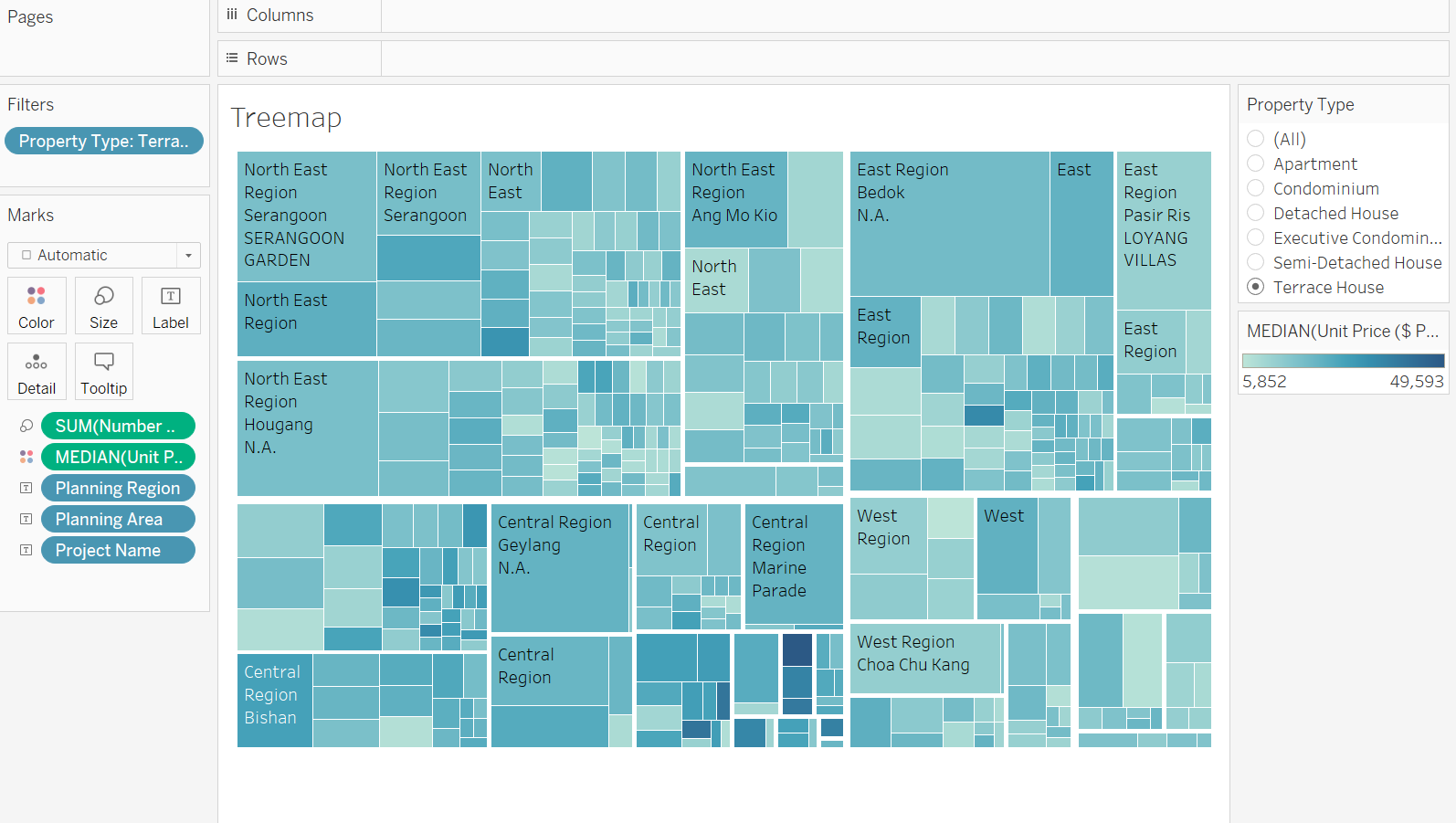The height and width of the screenshot is (823, 1456).
Task: Choose the (All) property type option
Action: point(1256,139)
